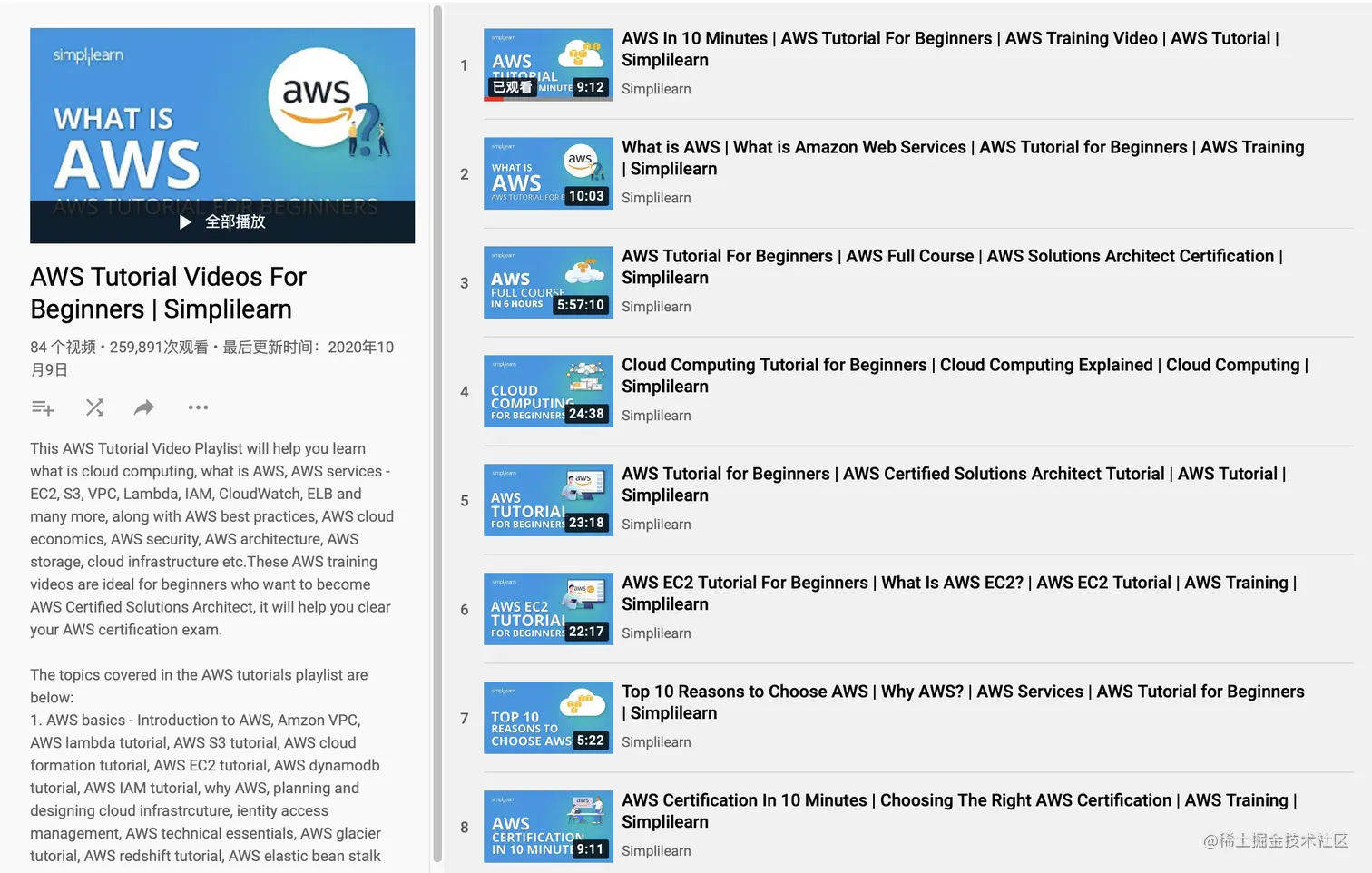Open title 'AWS EC2 Tutorial For Beginners'

click(x=959, y=593)
